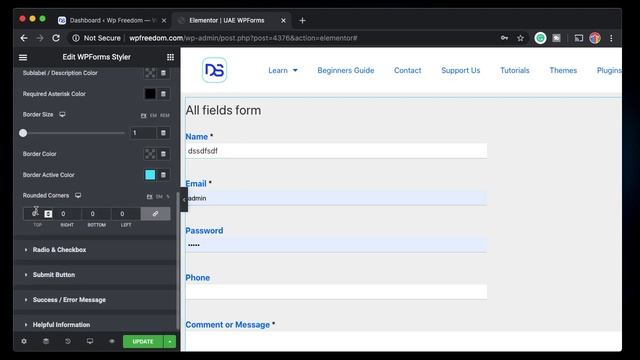This screenshot has width=640, height=360.
Task: Open saved passwords key icon
Action: pyautogui.click(x=504, y=38)
